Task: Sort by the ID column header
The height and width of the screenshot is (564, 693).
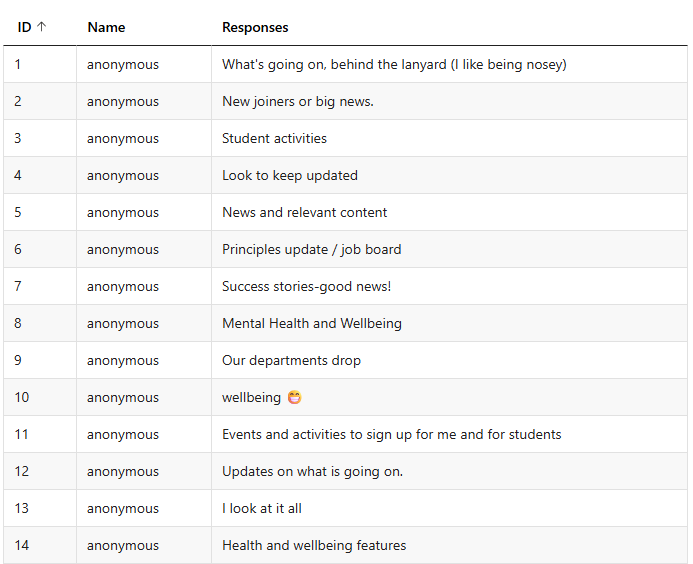Action: coord(25,27)
